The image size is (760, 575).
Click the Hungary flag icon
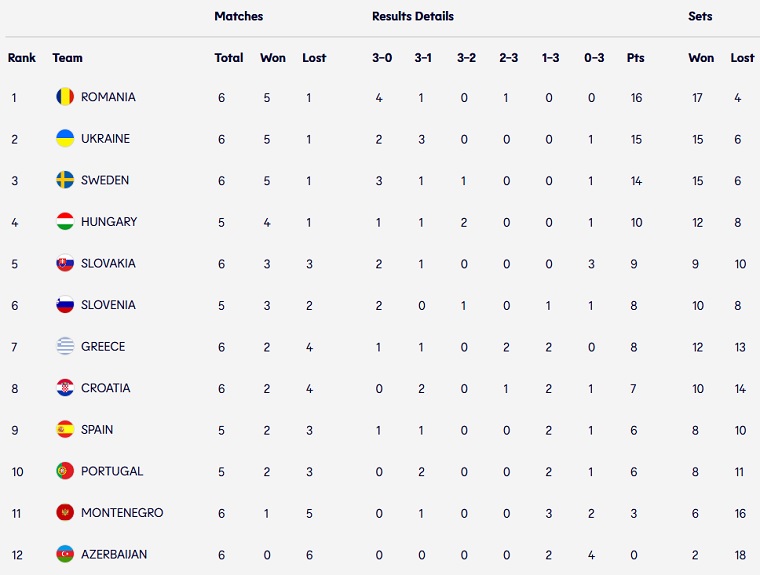(65, 222)
